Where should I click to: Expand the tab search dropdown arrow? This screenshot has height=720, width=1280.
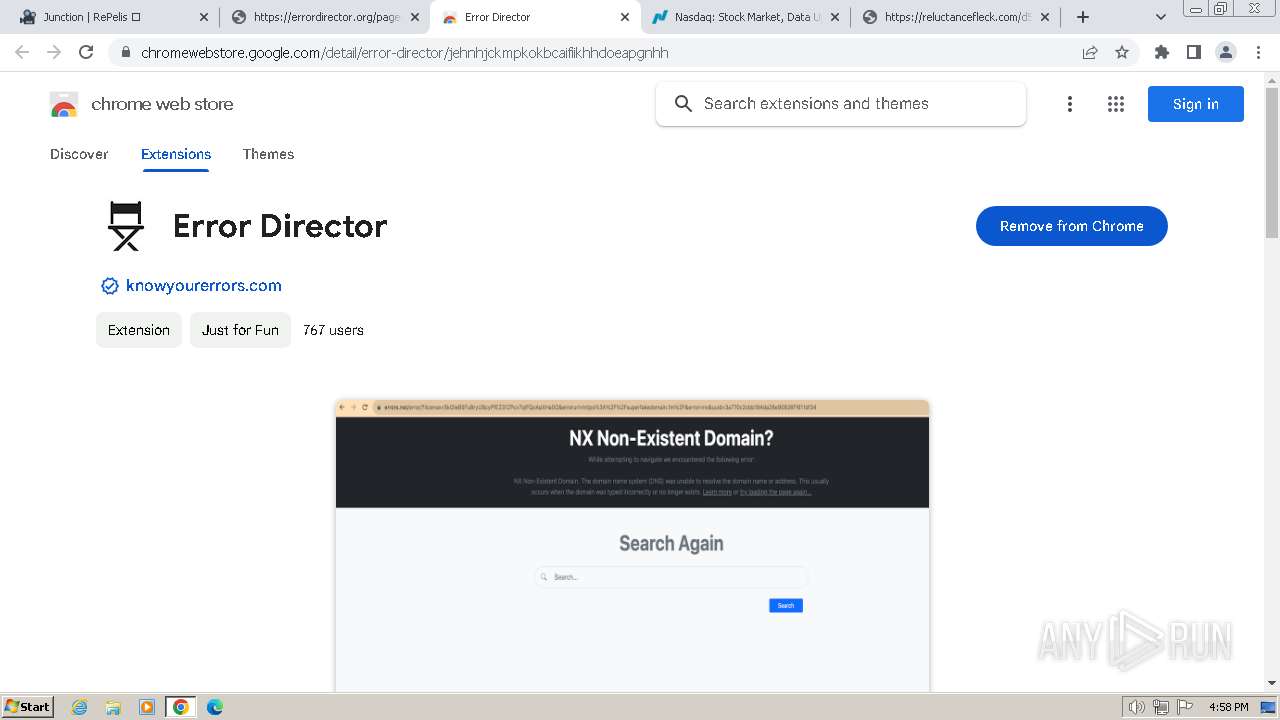coord(1160,17)
